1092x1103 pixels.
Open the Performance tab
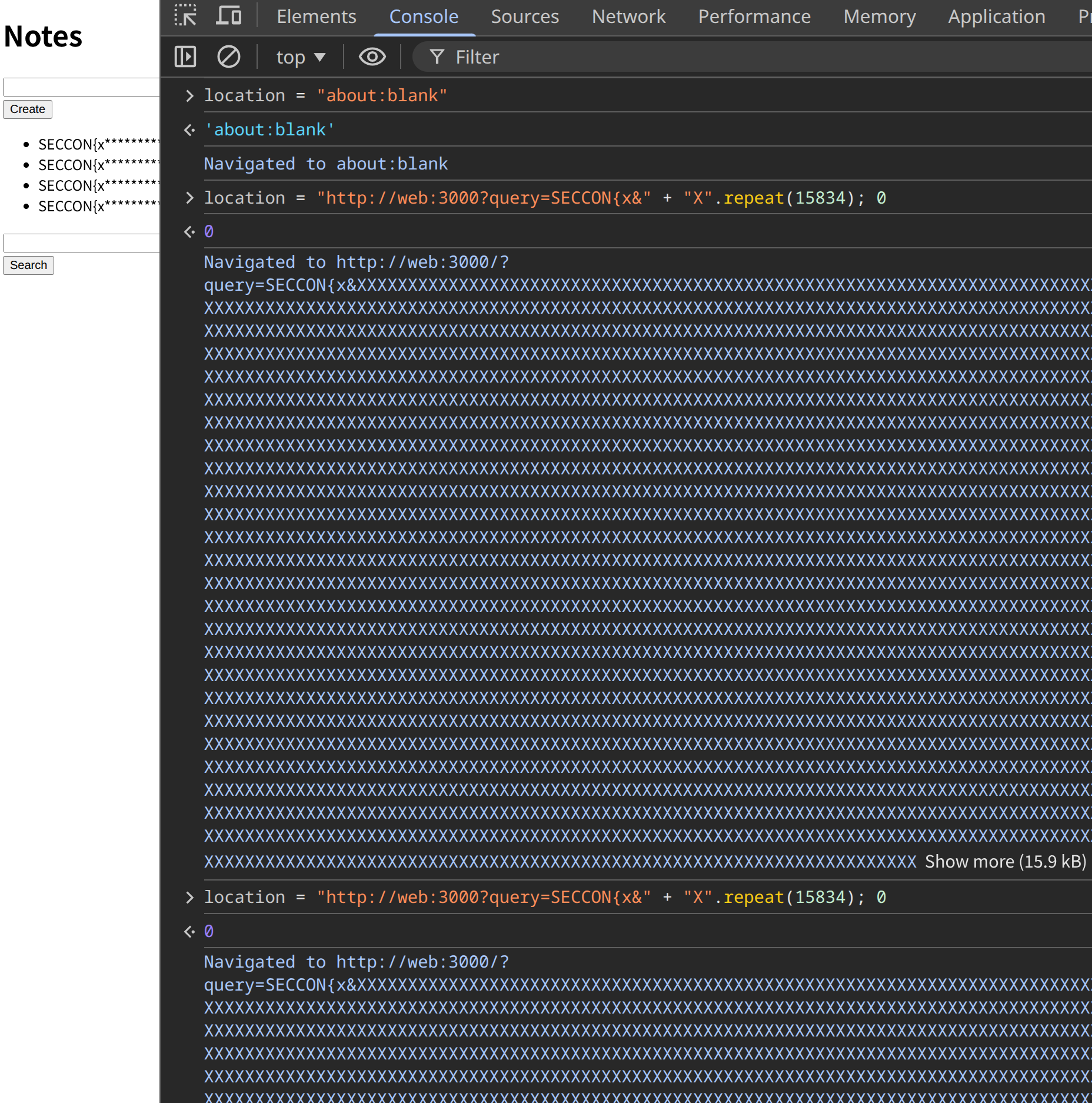(x=754, y=16)
